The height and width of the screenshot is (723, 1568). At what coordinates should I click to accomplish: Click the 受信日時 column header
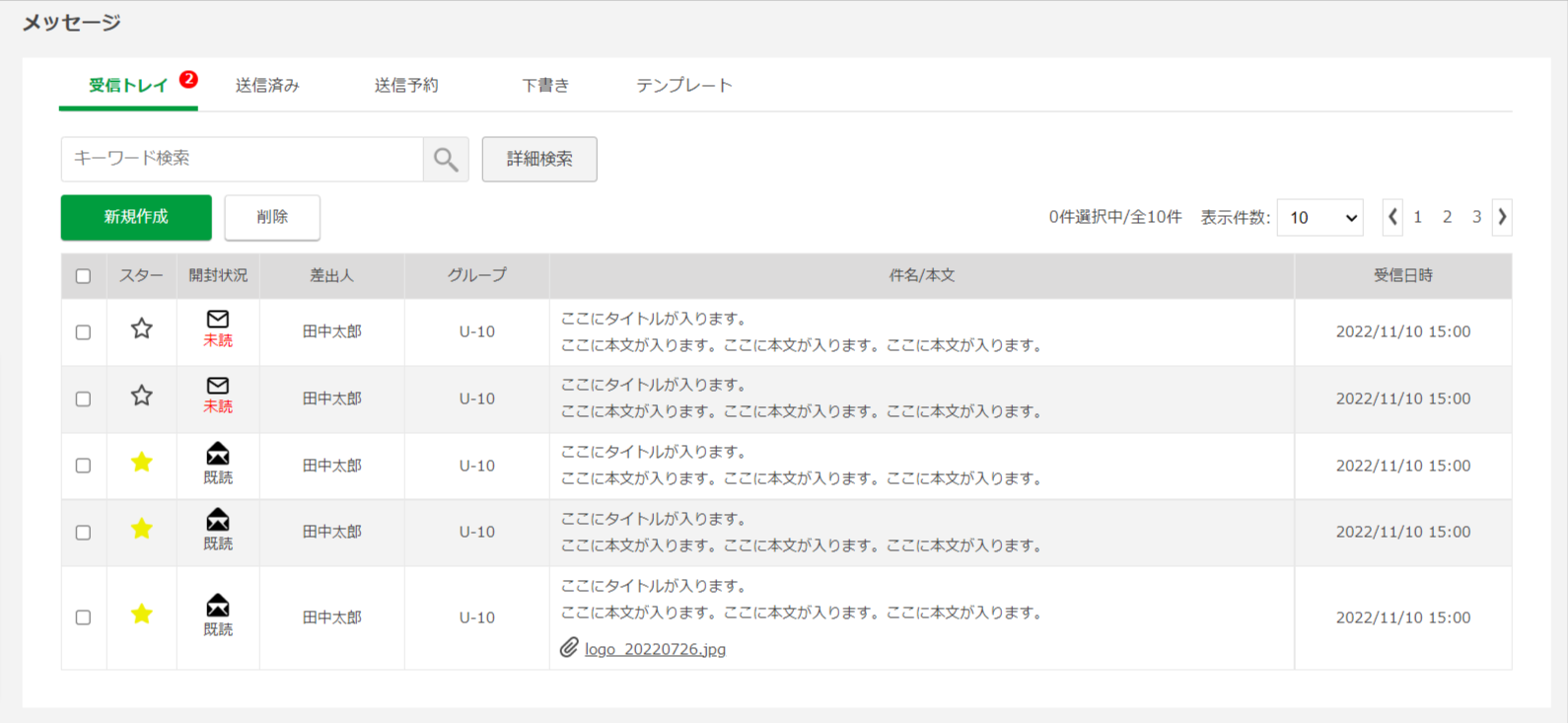(1403, 276)
